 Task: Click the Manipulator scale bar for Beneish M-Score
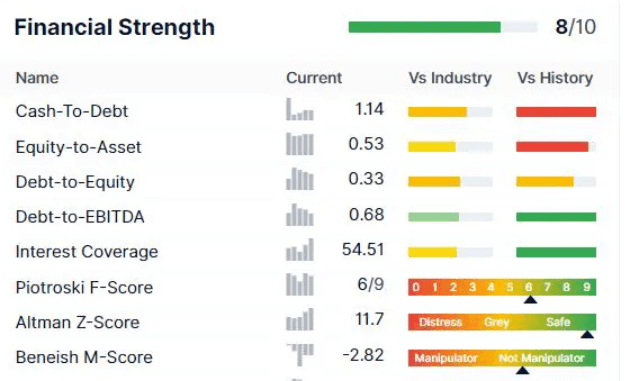(502, 358)
